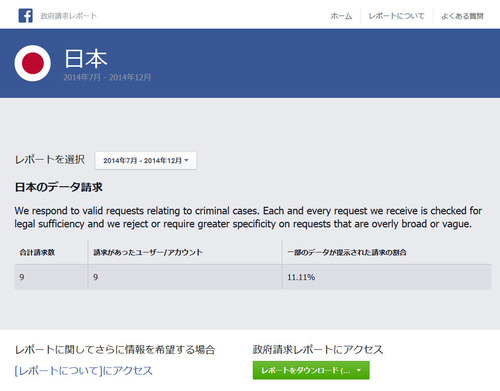Click the 日本のデータ請求 heading
This screenshot has height=391, width=500.
tap(59, 187)
